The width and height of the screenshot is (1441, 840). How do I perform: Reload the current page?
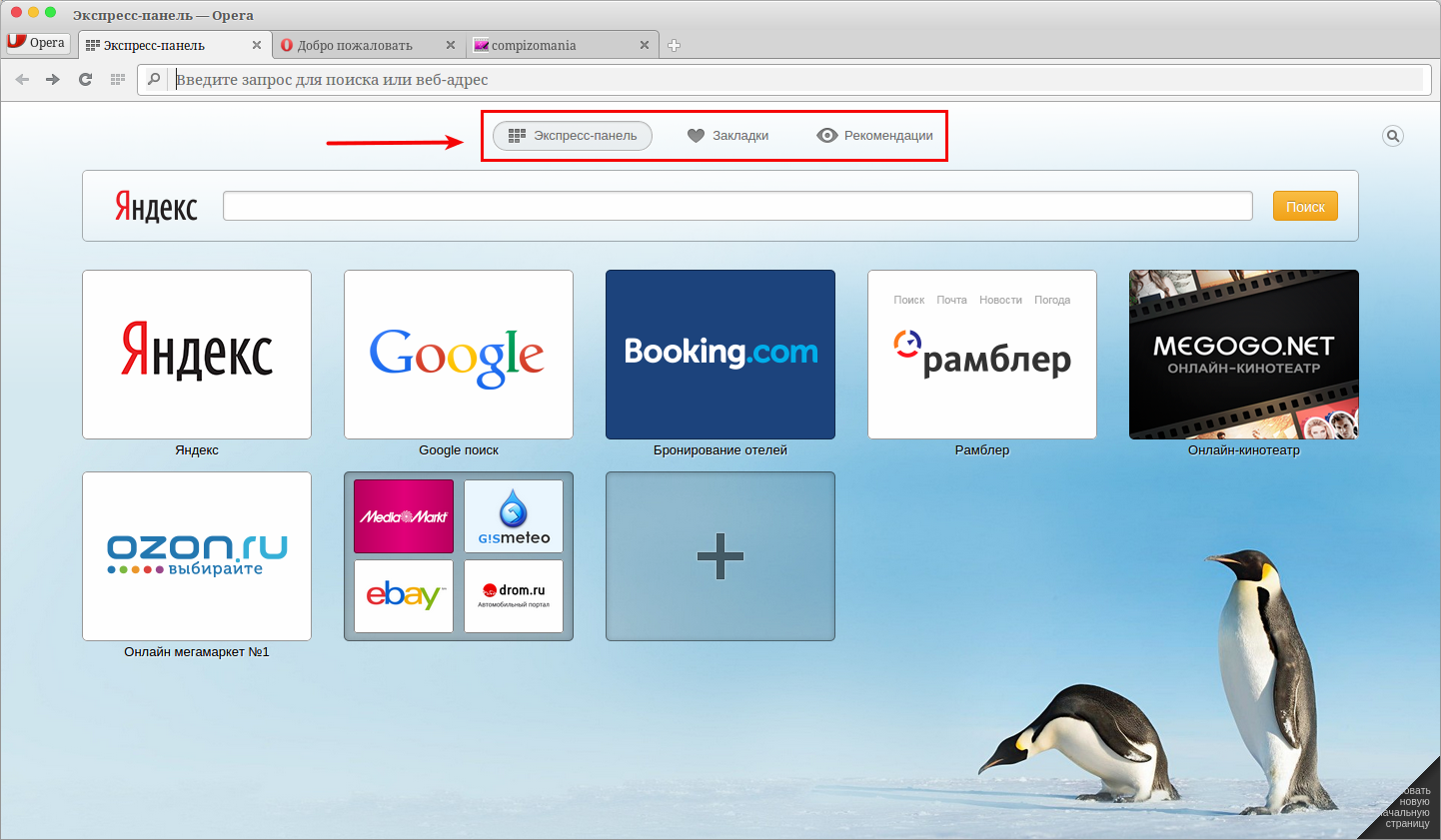tap(85, 80)
